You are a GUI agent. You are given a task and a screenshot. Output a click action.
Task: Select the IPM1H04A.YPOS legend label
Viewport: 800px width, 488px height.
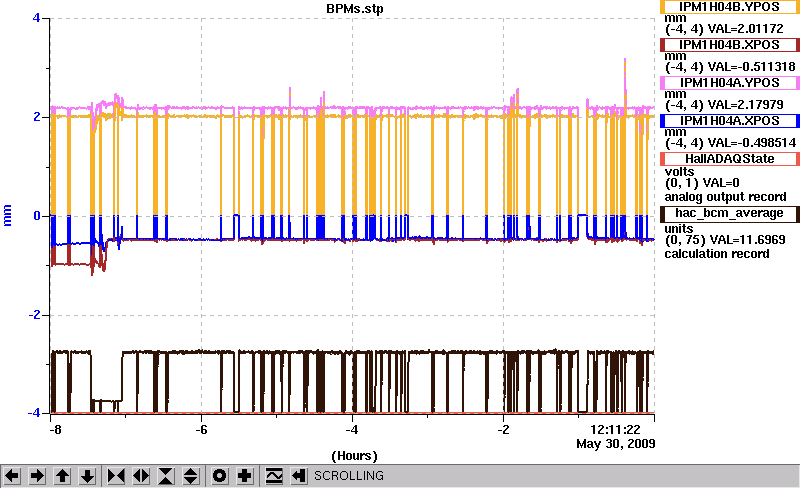729,83
